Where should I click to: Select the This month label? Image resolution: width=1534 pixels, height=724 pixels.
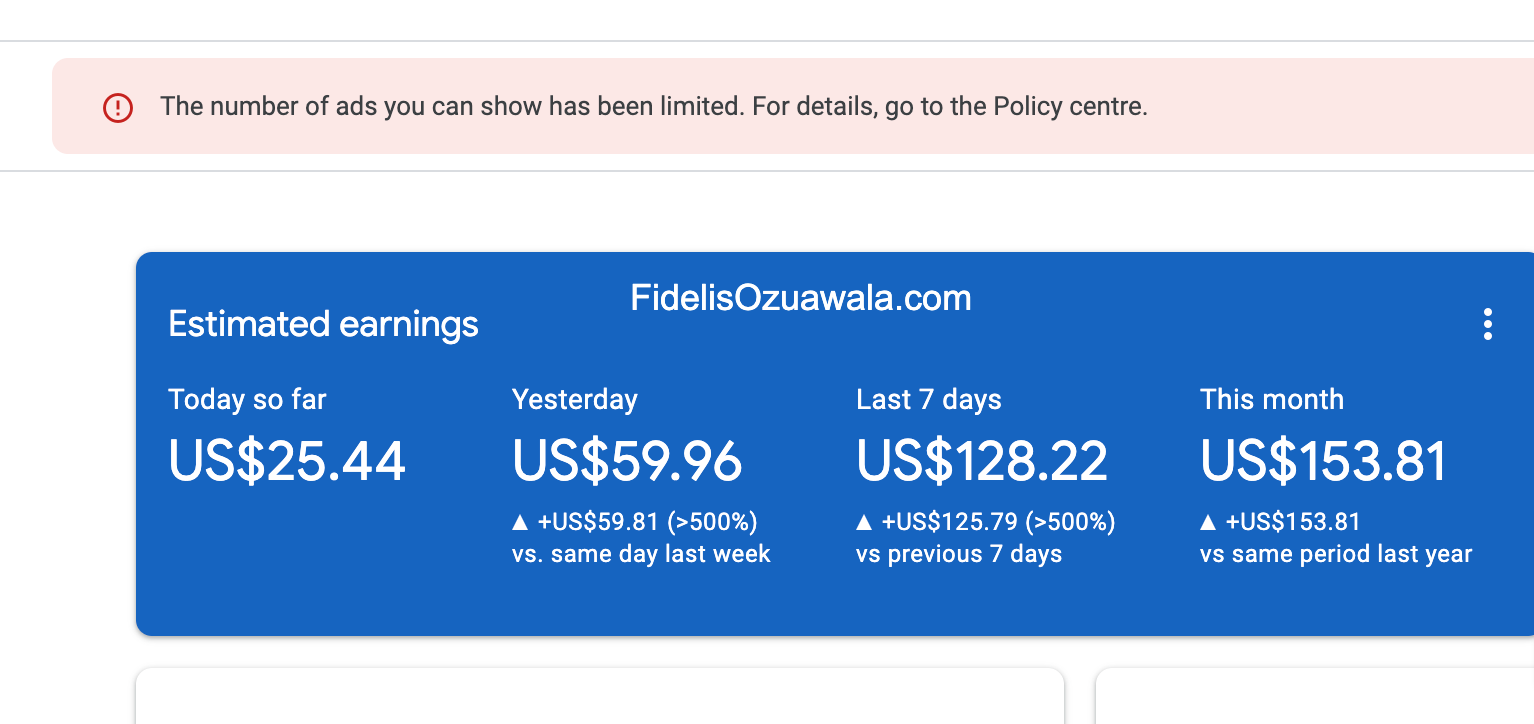pyautogui.click(x=1272, y=400)
